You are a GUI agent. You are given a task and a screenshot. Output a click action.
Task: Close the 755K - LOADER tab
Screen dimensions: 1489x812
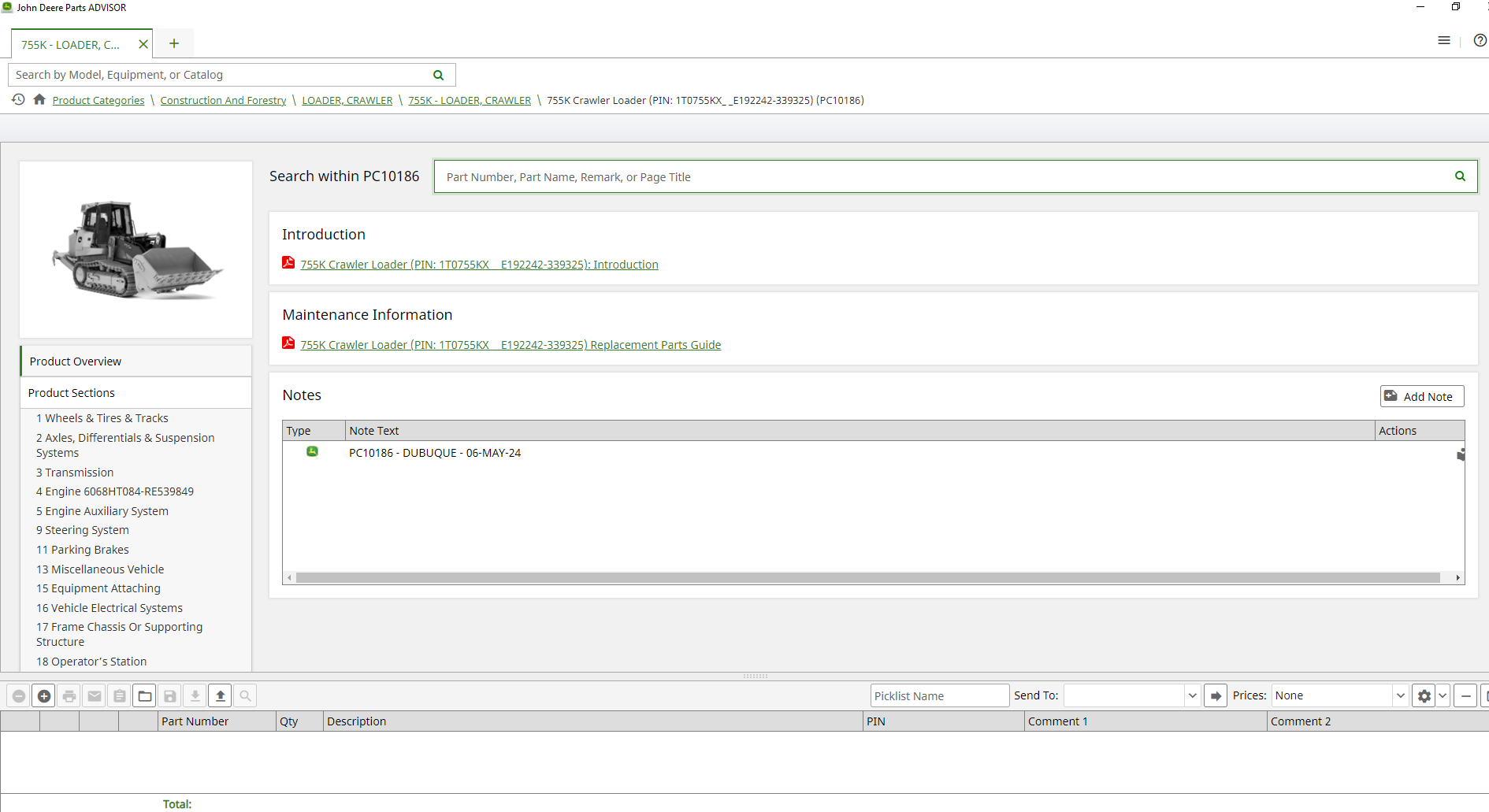pyautogui.click(x=143, y=44)
